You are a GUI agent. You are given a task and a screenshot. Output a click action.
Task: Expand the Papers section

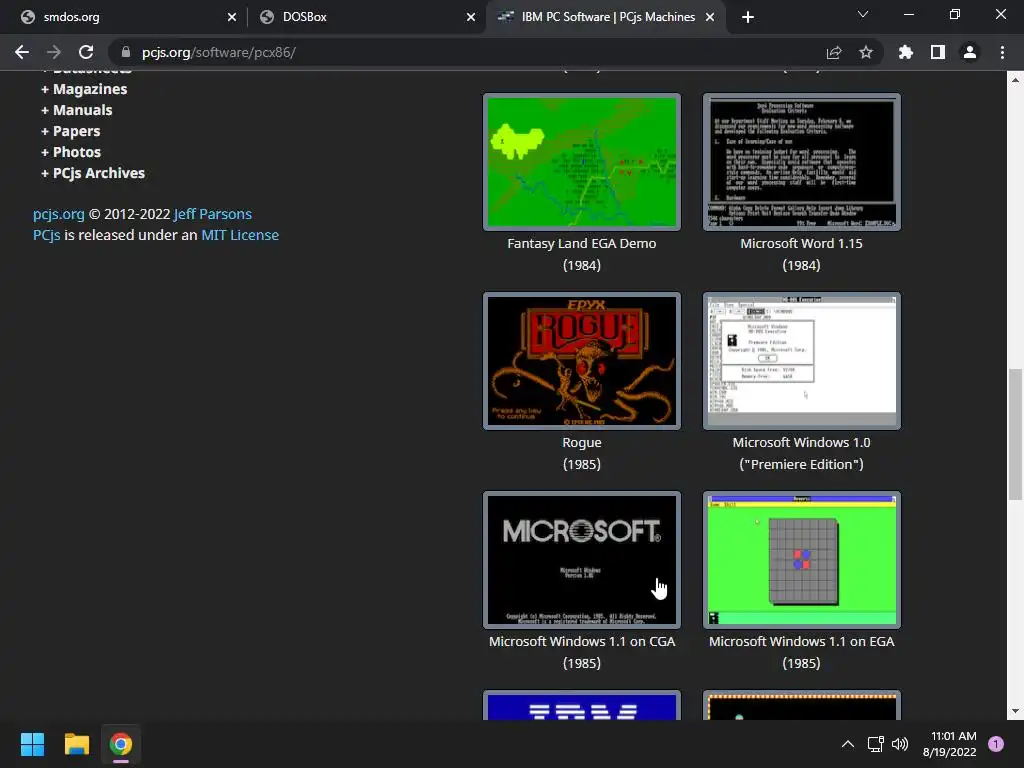coord(71,131)
